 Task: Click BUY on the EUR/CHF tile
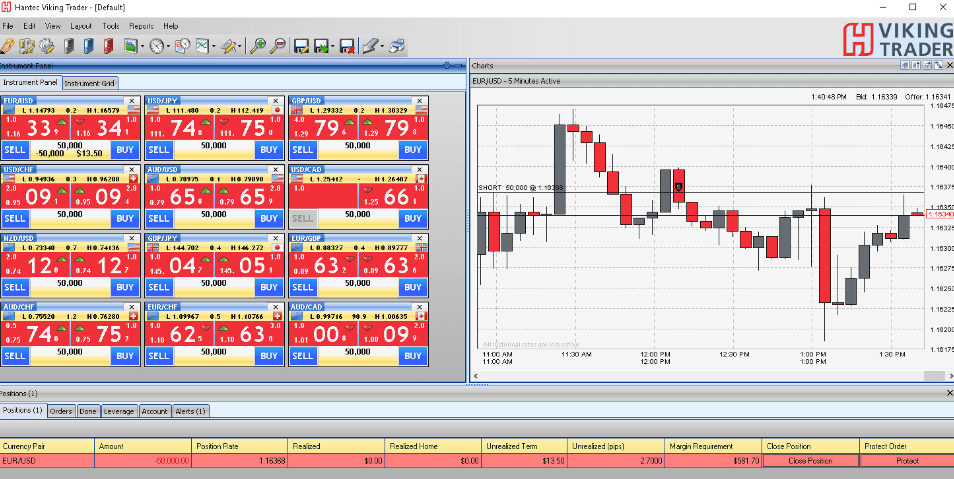click(269, 356)
